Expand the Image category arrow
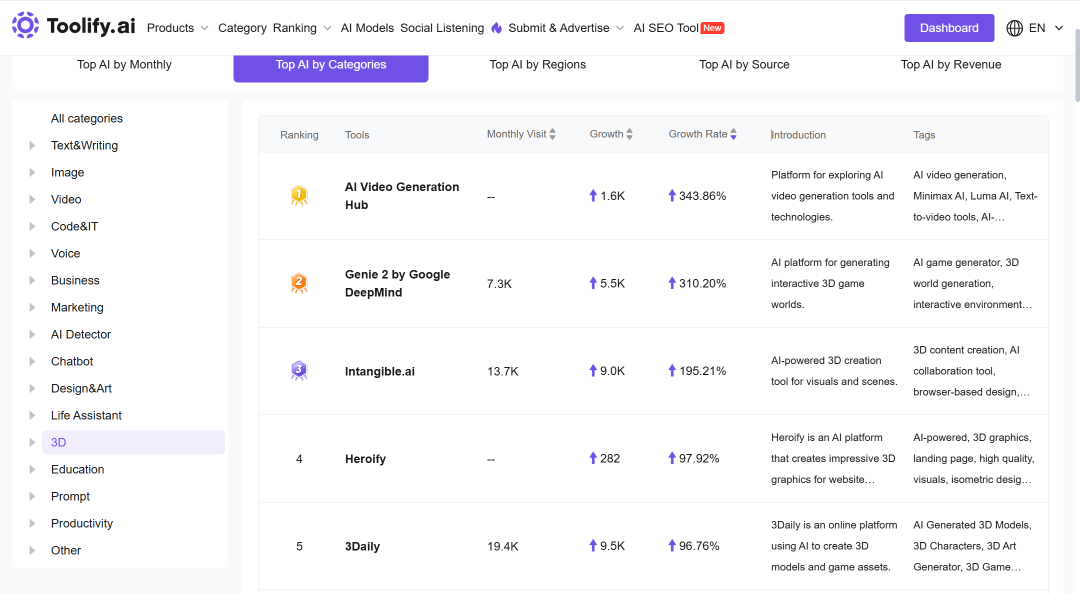 pyautogui.click(x=32, y=172)
